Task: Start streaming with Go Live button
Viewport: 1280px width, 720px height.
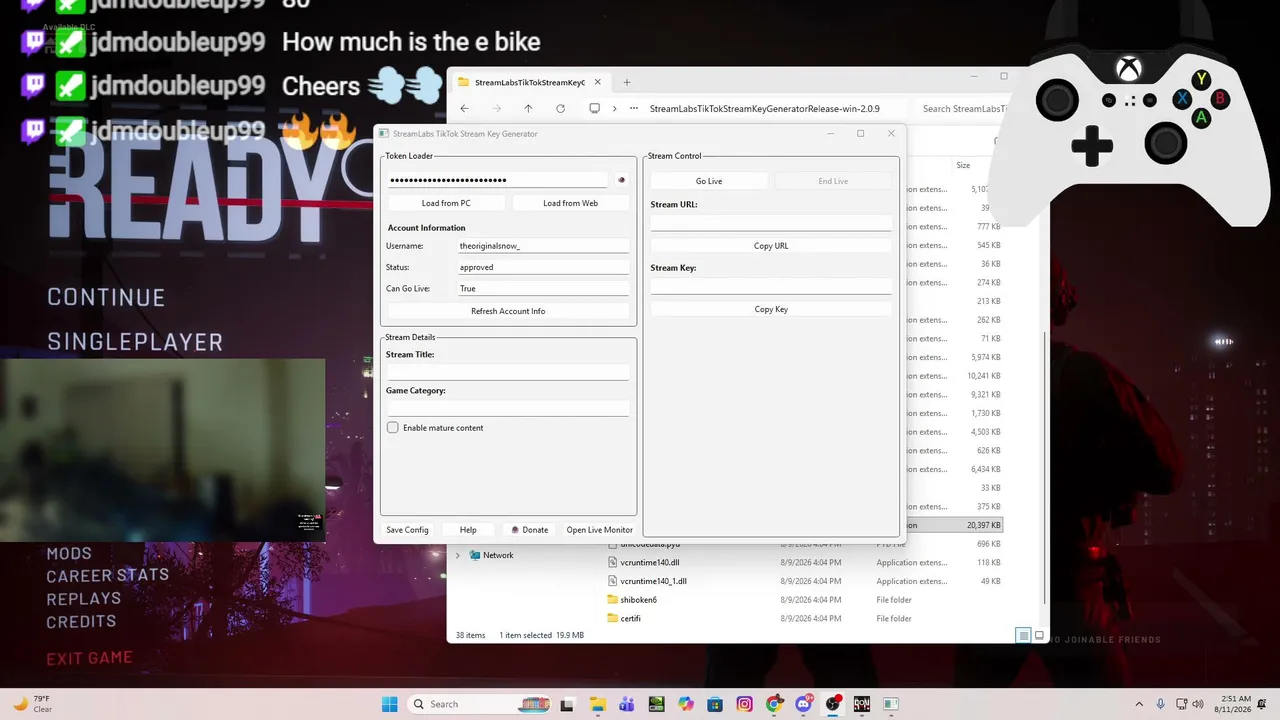Action: (709, 181)
